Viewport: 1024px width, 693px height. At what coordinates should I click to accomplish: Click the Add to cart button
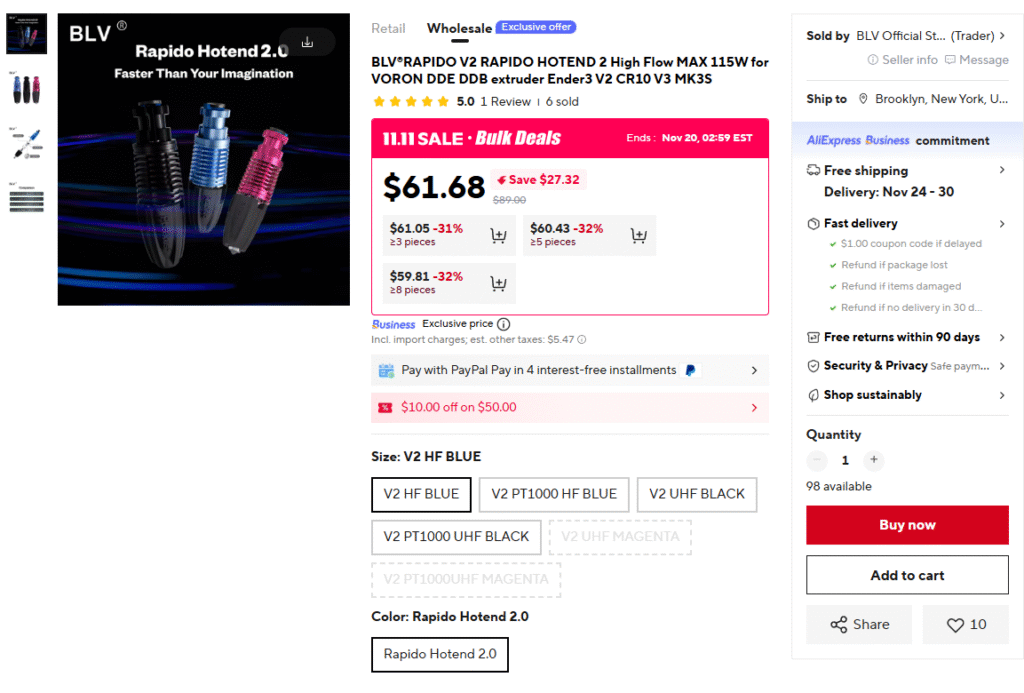pos(907,575)
